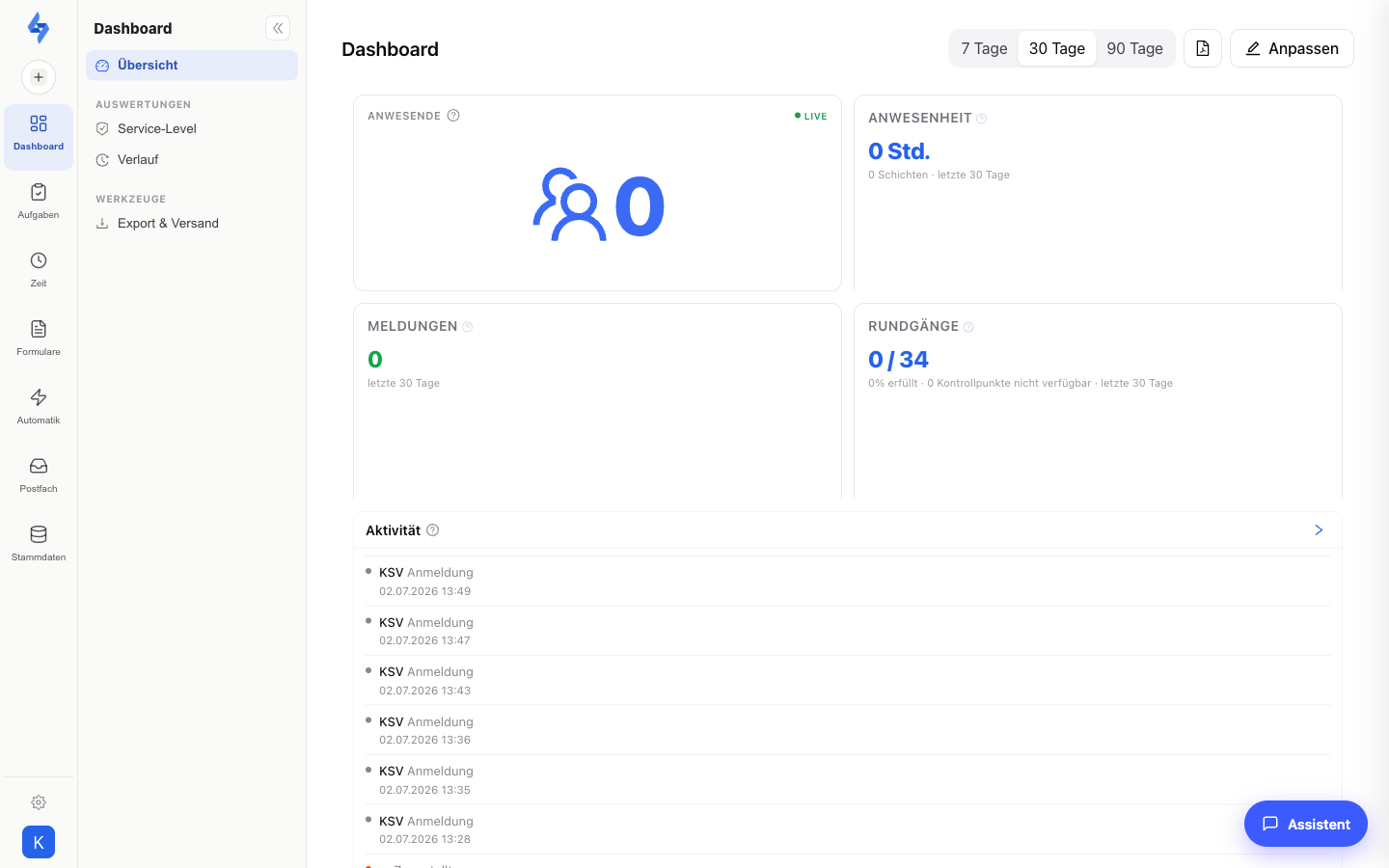Click the Anpassen button

pyautogui.click(x=1292, y=48)
